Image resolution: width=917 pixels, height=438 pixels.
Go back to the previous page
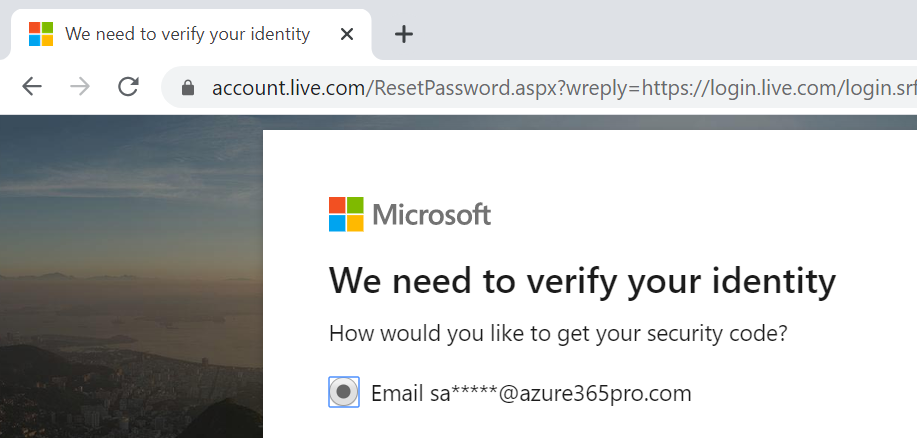[32, 87]
